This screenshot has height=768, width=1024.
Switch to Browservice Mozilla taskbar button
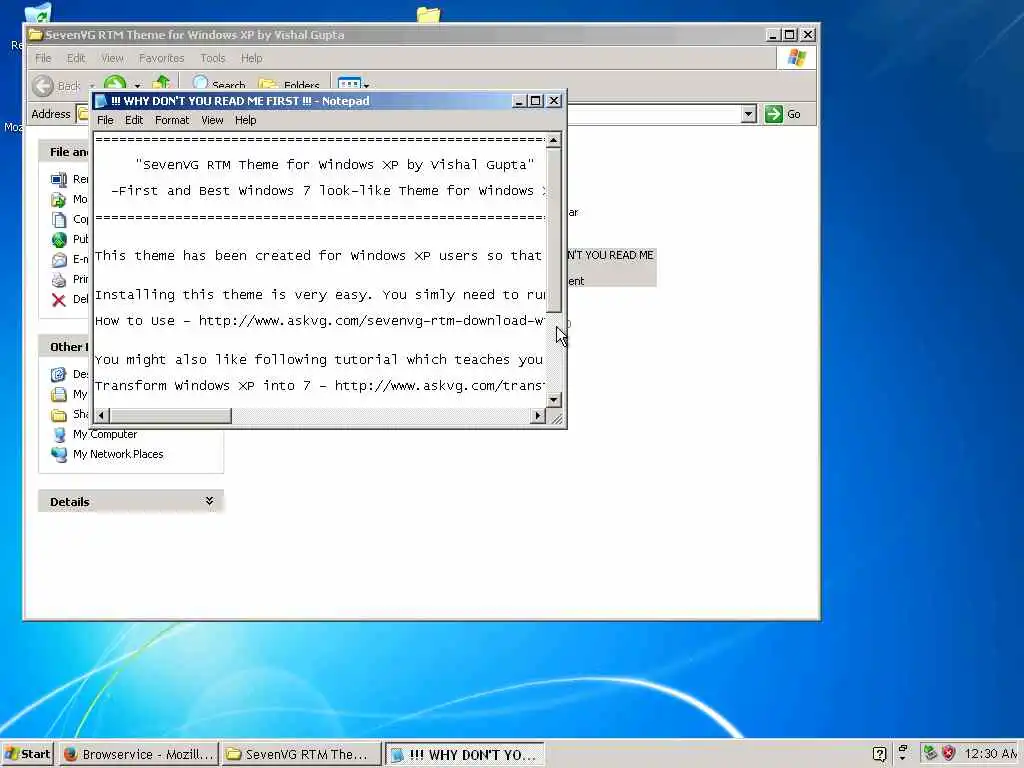pos(139,754)
